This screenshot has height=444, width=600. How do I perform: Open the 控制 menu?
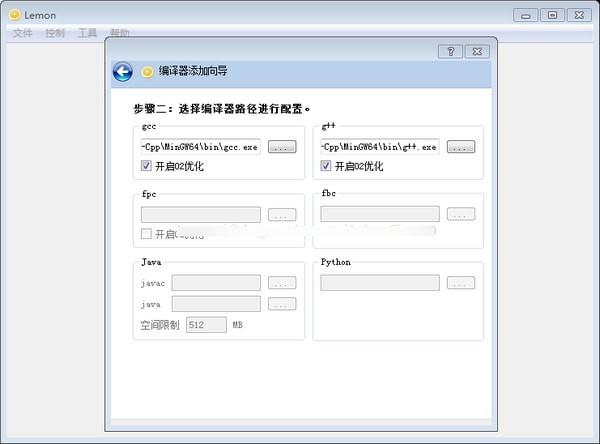pyautogui.click(x=55, y=33)
